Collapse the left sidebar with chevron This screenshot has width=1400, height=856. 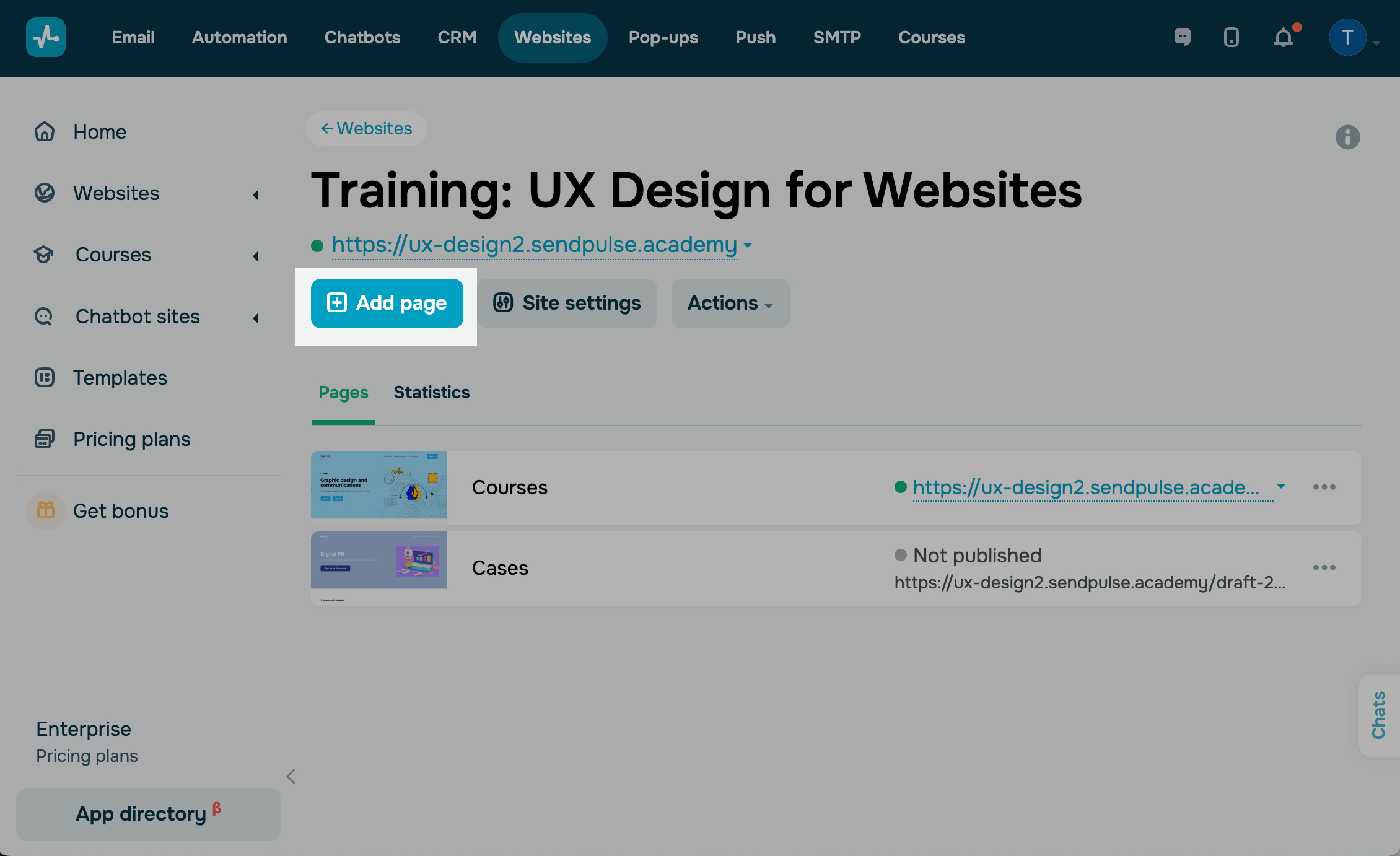[291, 776]
